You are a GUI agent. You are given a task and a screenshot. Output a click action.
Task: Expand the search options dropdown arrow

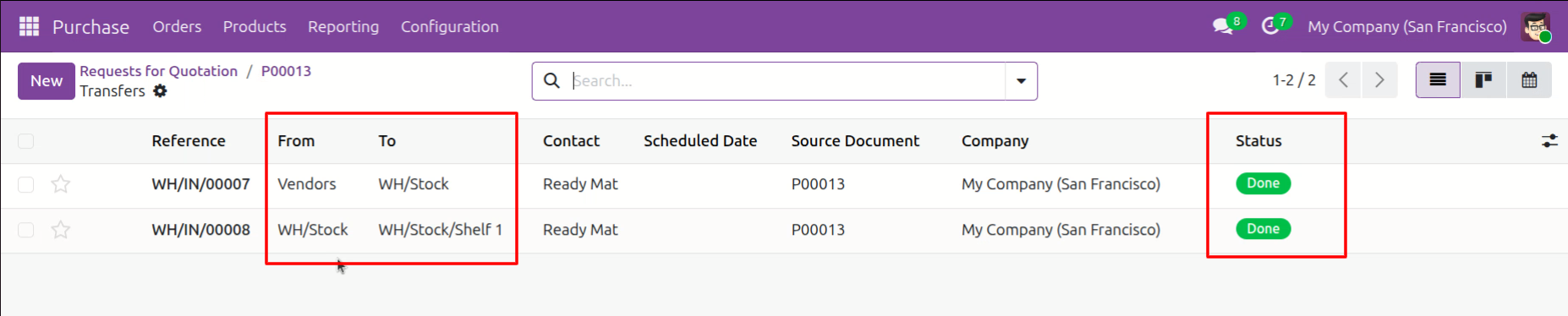(x=1021, y=81)
